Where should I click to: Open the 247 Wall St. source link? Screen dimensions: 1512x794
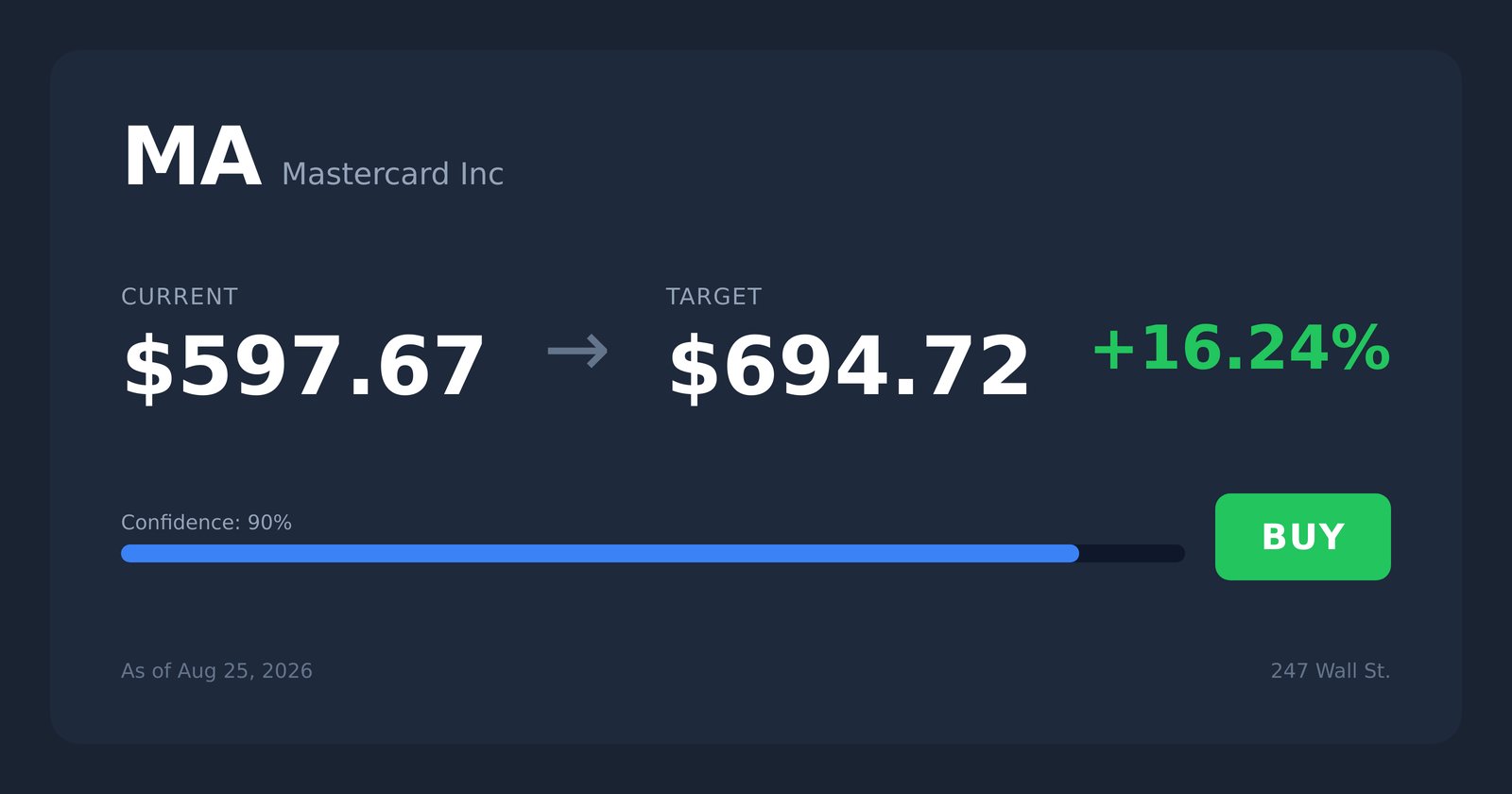coord(1330,671)
